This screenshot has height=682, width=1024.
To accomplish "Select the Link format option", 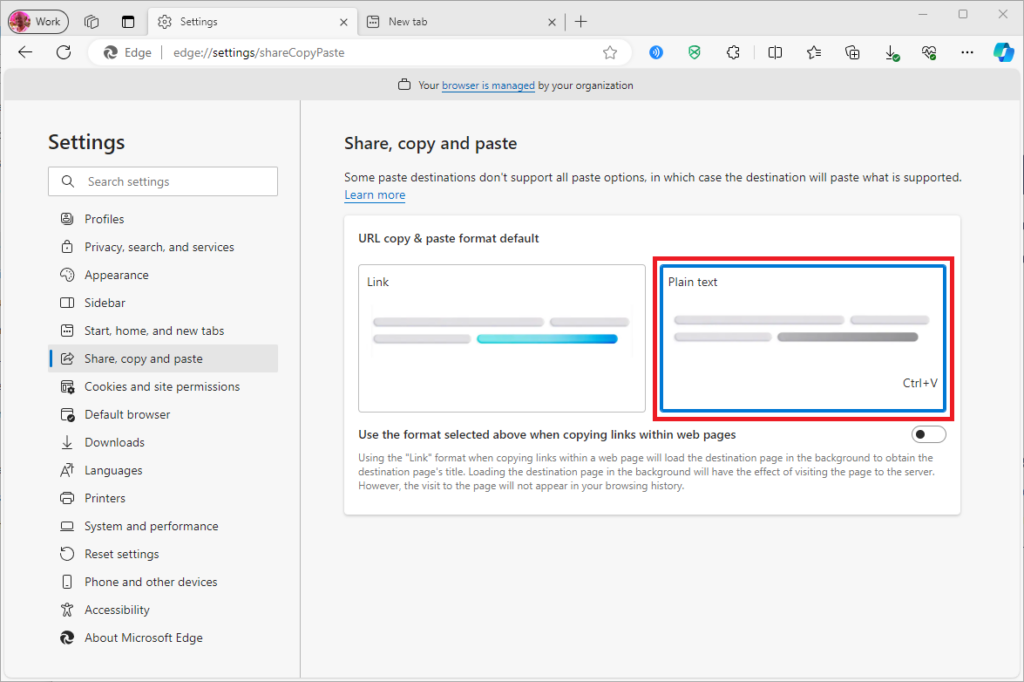I will coord(502,338).
